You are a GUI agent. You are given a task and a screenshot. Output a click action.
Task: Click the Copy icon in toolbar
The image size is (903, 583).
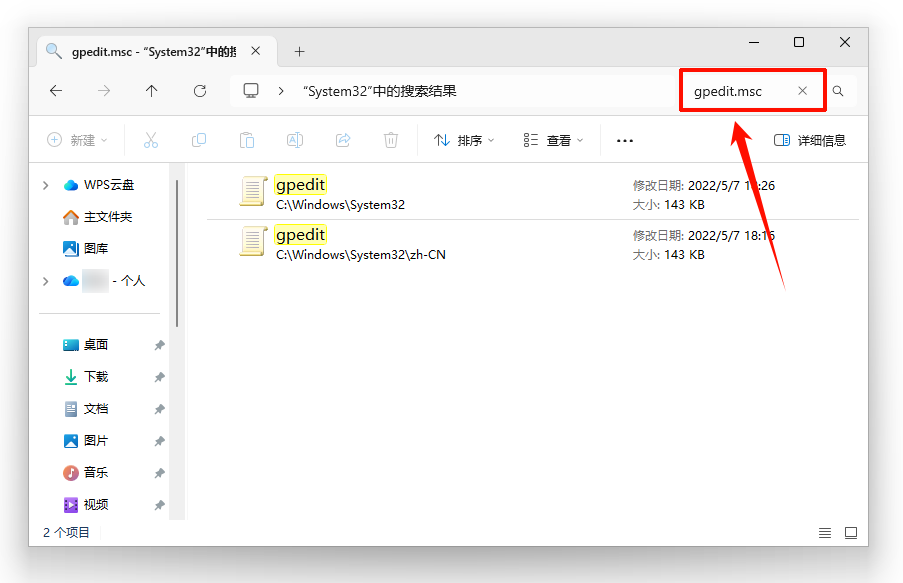[x=199, y=140]
